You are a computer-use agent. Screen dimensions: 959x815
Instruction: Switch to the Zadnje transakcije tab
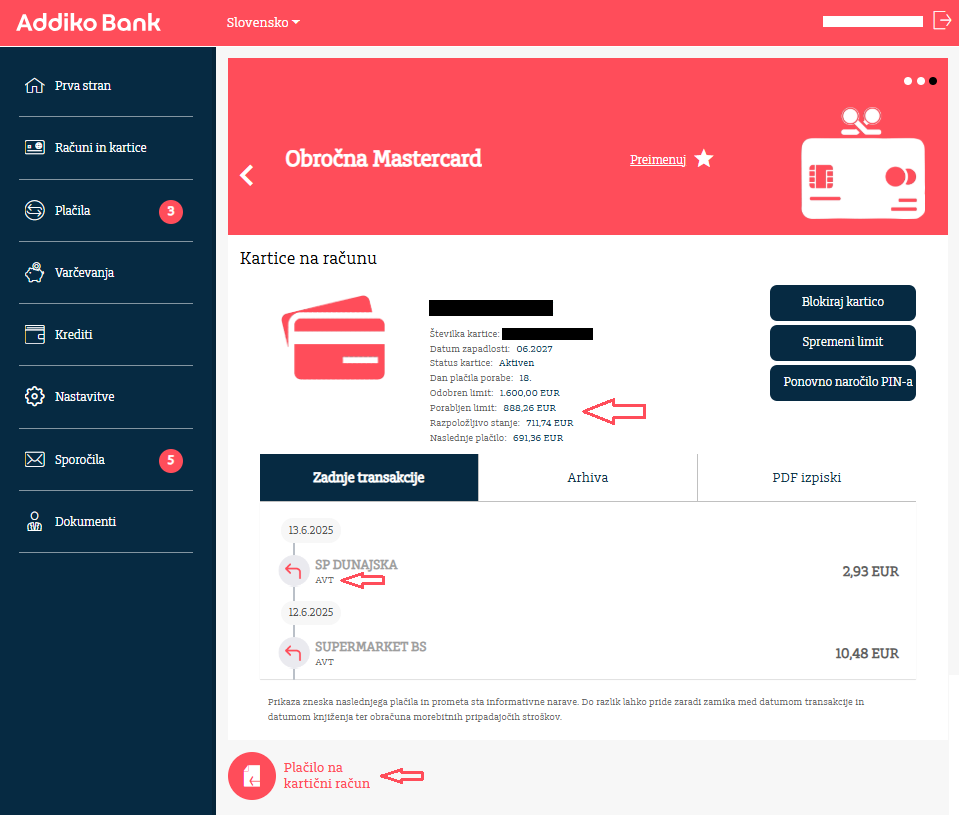369,478
